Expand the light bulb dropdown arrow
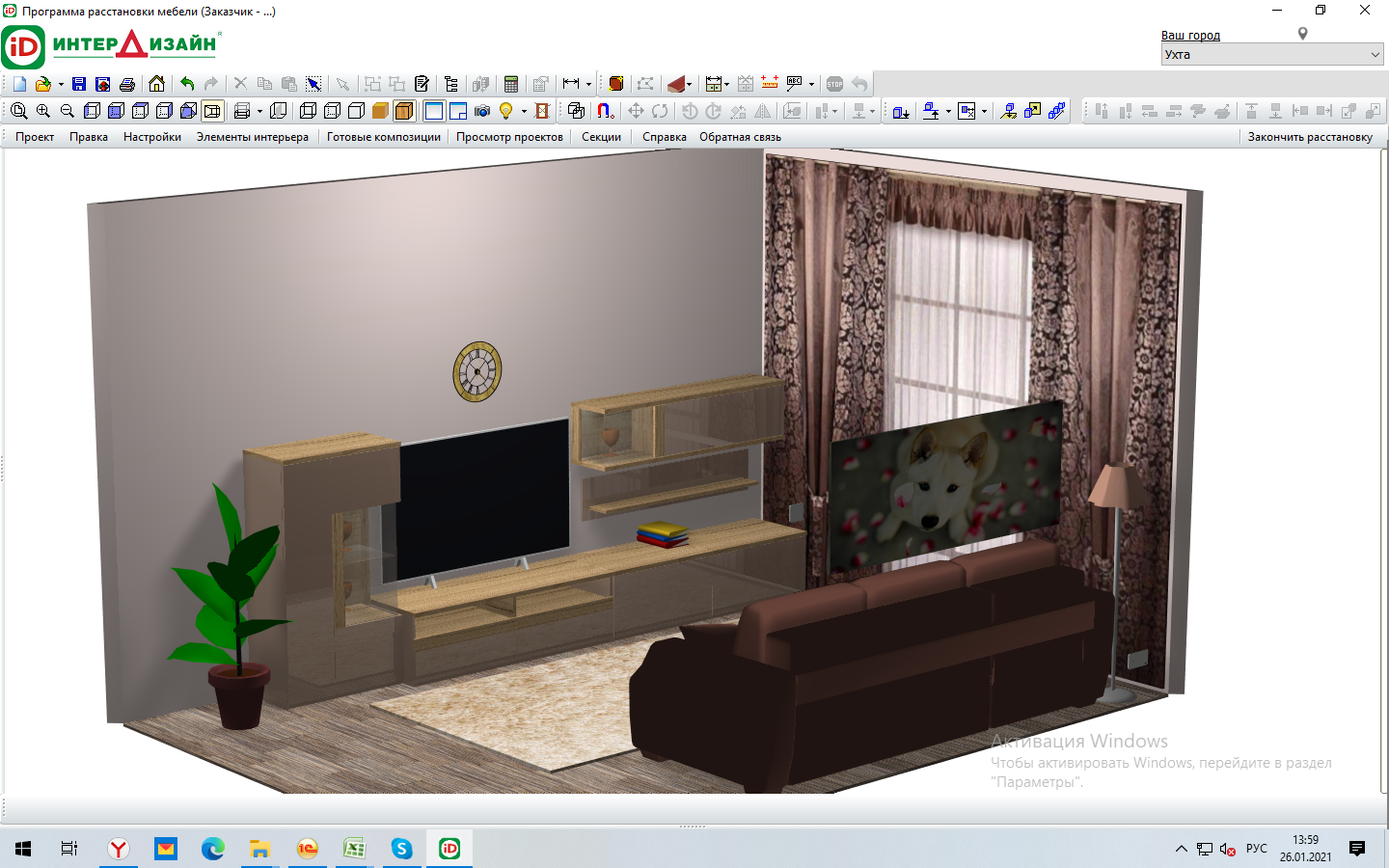Viewport: 1389px width, 868px height. [524, 111]
